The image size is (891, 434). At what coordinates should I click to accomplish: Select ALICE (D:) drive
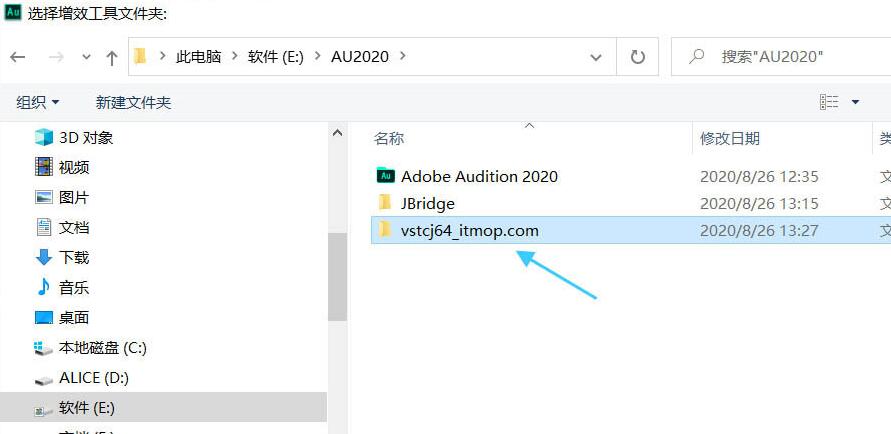93,378
